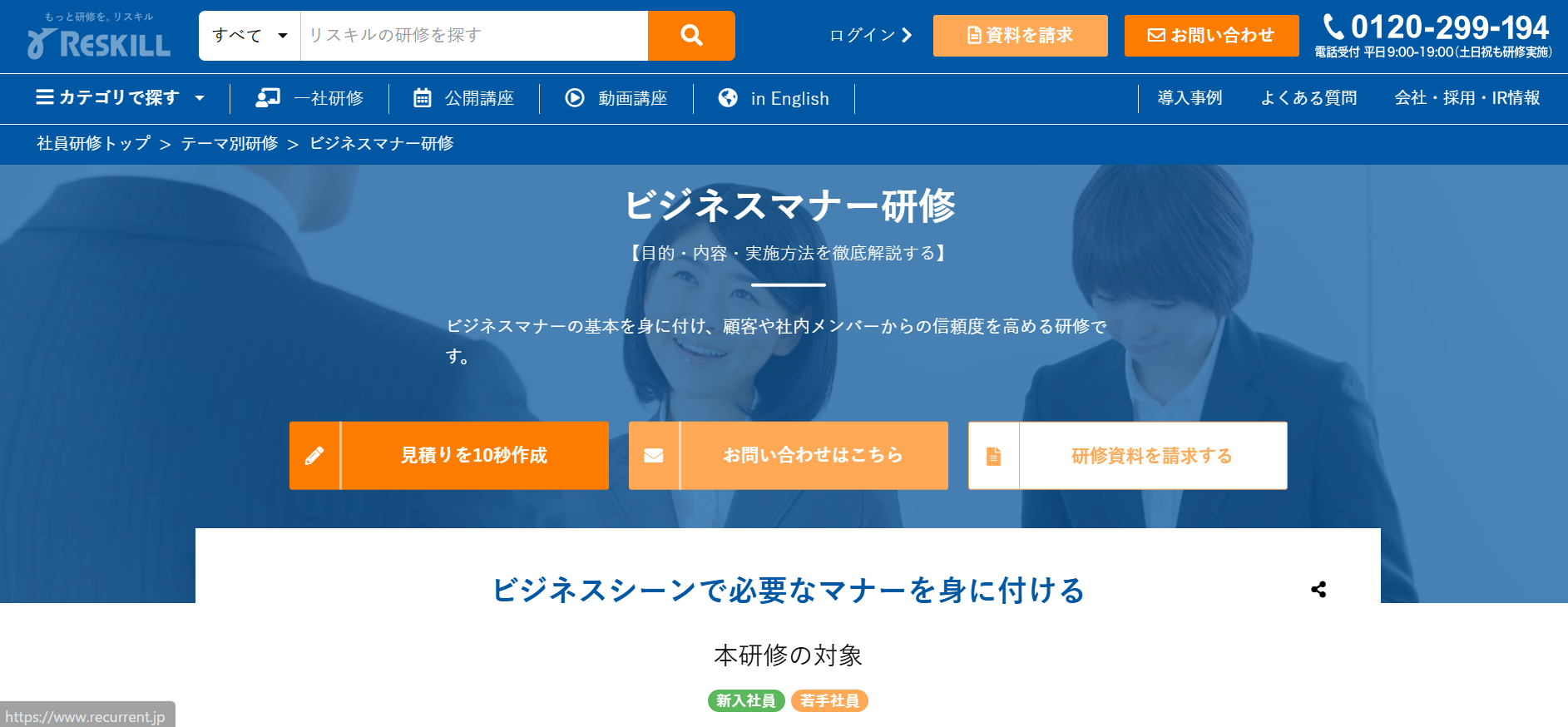The height and width of the screenshot is (727, 1568).
Task: Open the すべて search category dropdown
Action: coord(250,36)
